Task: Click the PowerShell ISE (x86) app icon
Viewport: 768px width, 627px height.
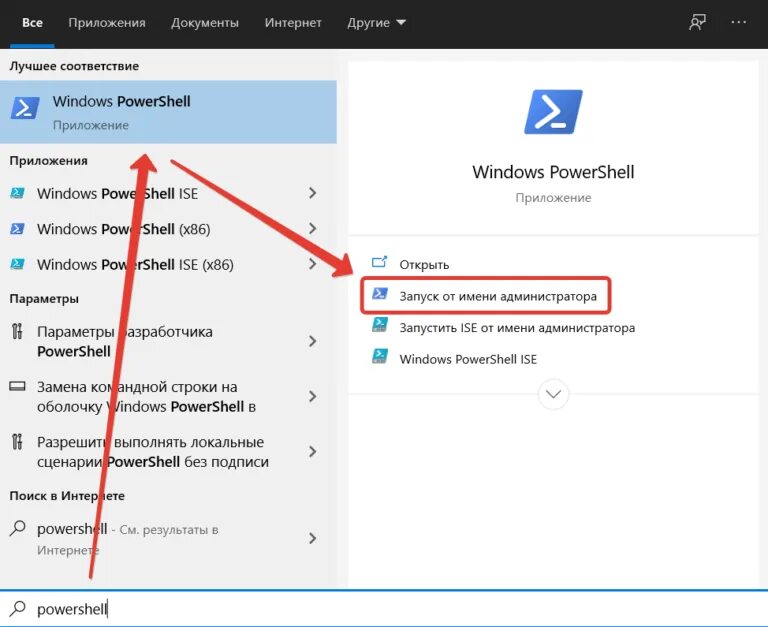Action: pyautogui.click(x=18, y=264)
